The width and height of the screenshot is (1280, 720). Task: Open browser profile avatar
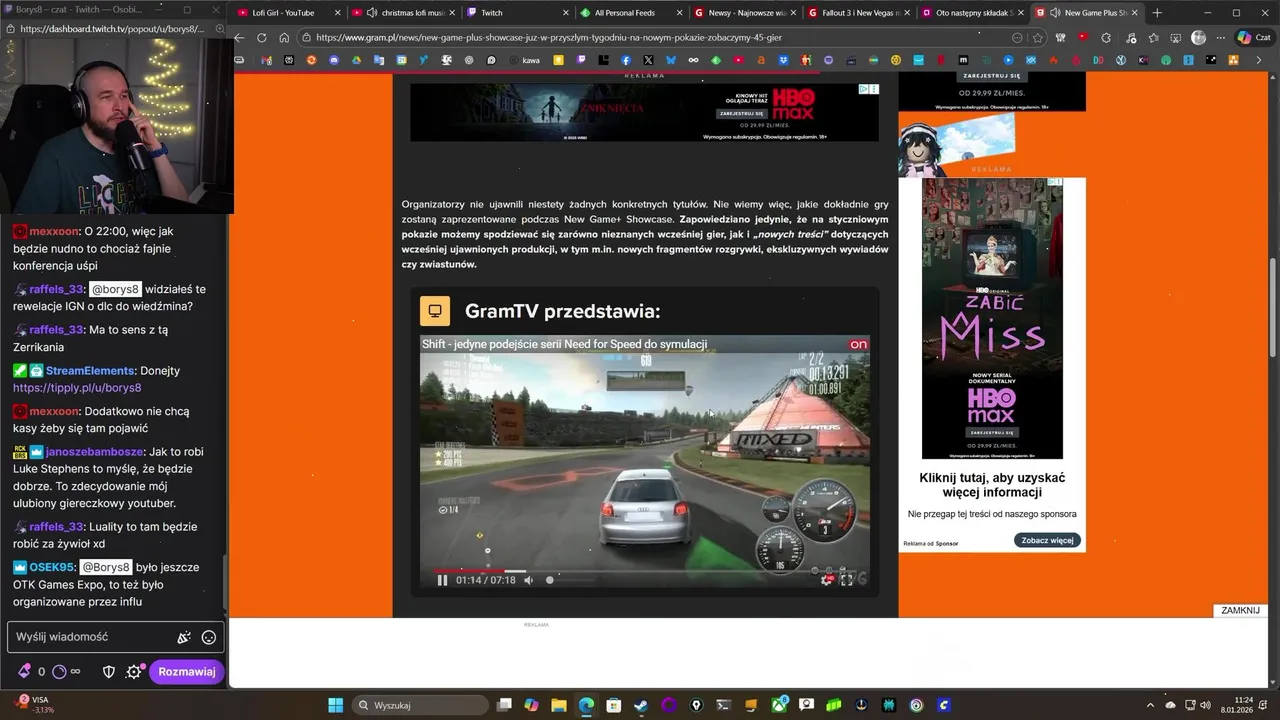[x=1198, y=37]
